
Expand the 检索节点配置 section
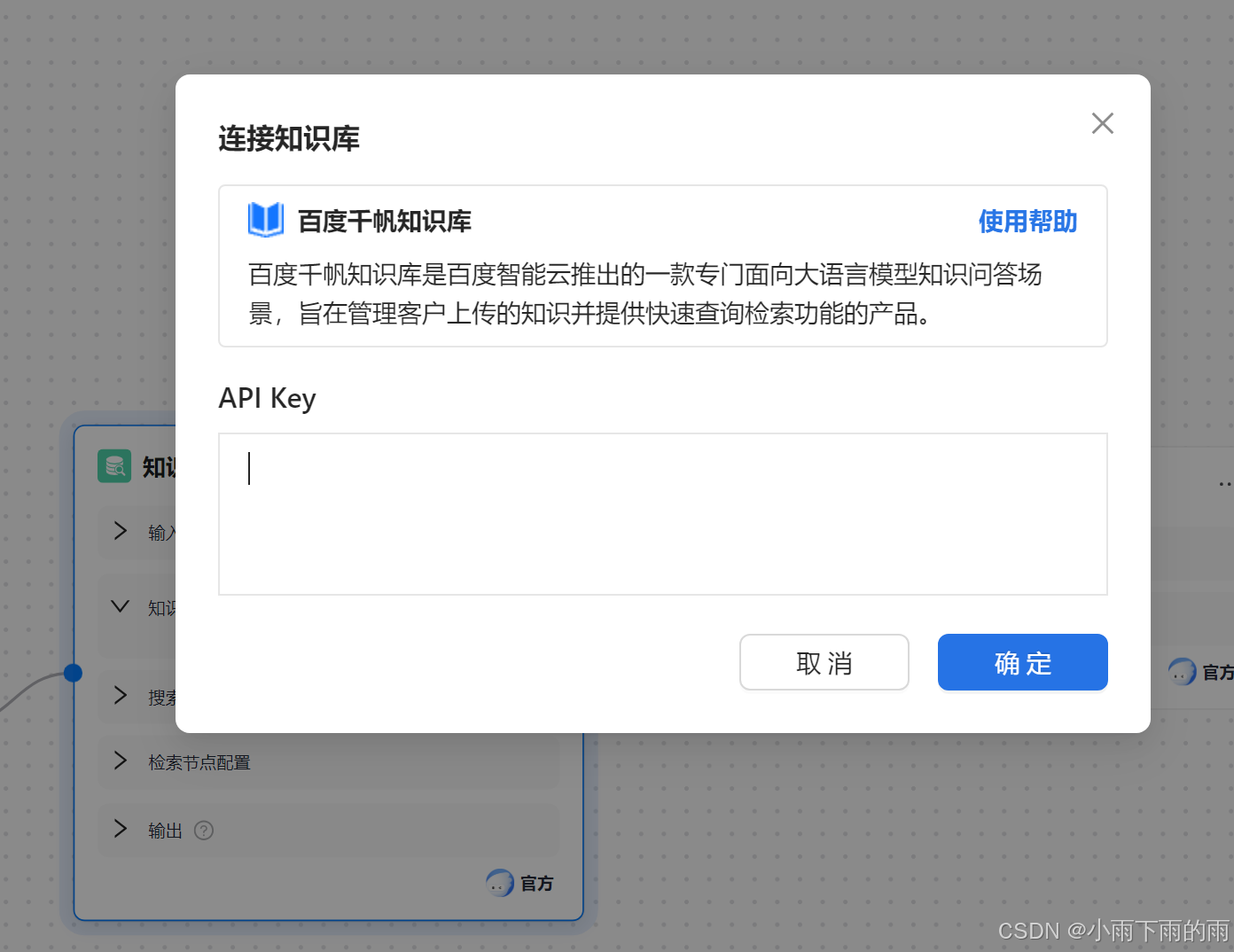click(121, 761)
